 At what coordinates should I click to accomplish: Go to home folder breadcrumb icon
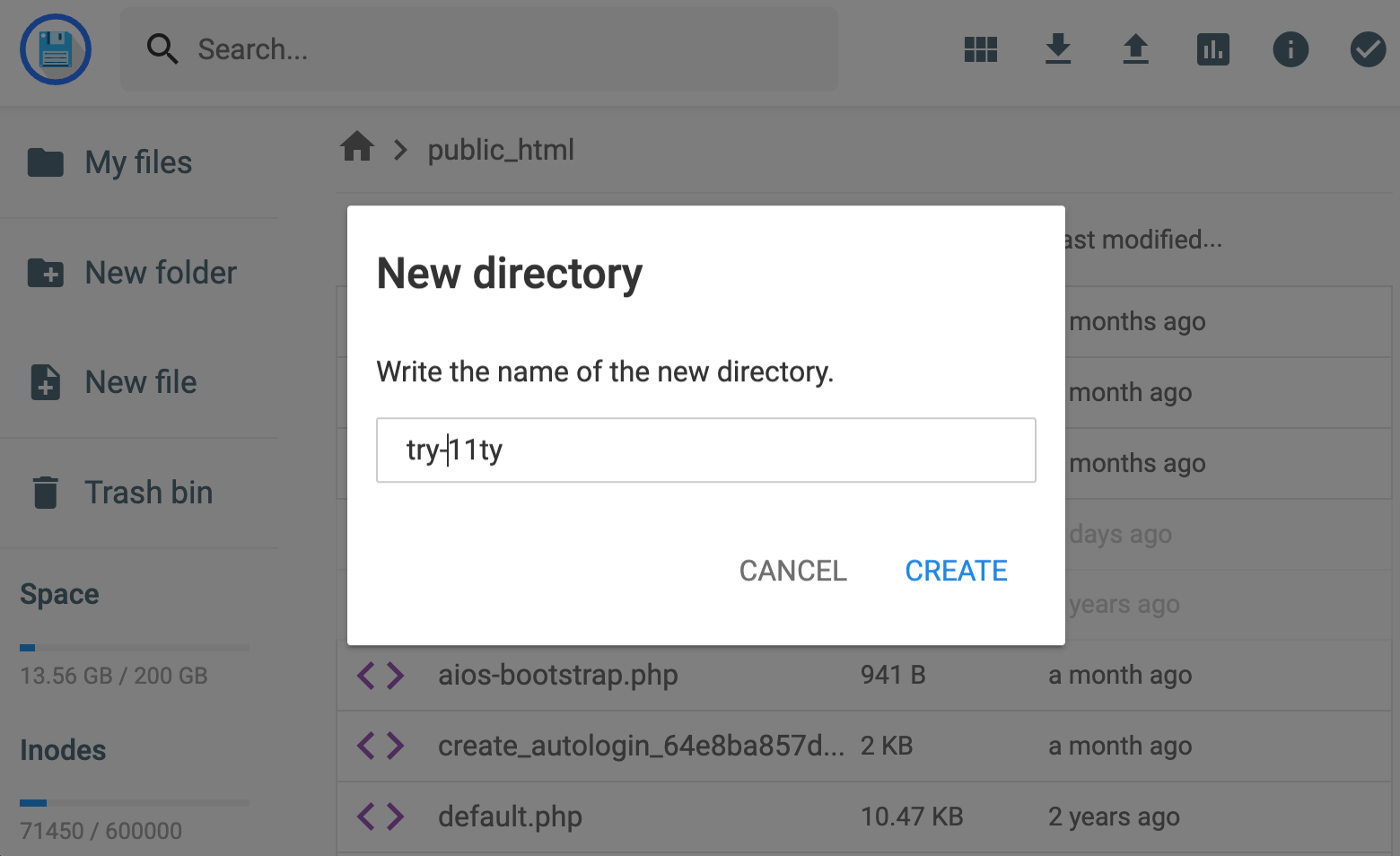coord(357,147)
